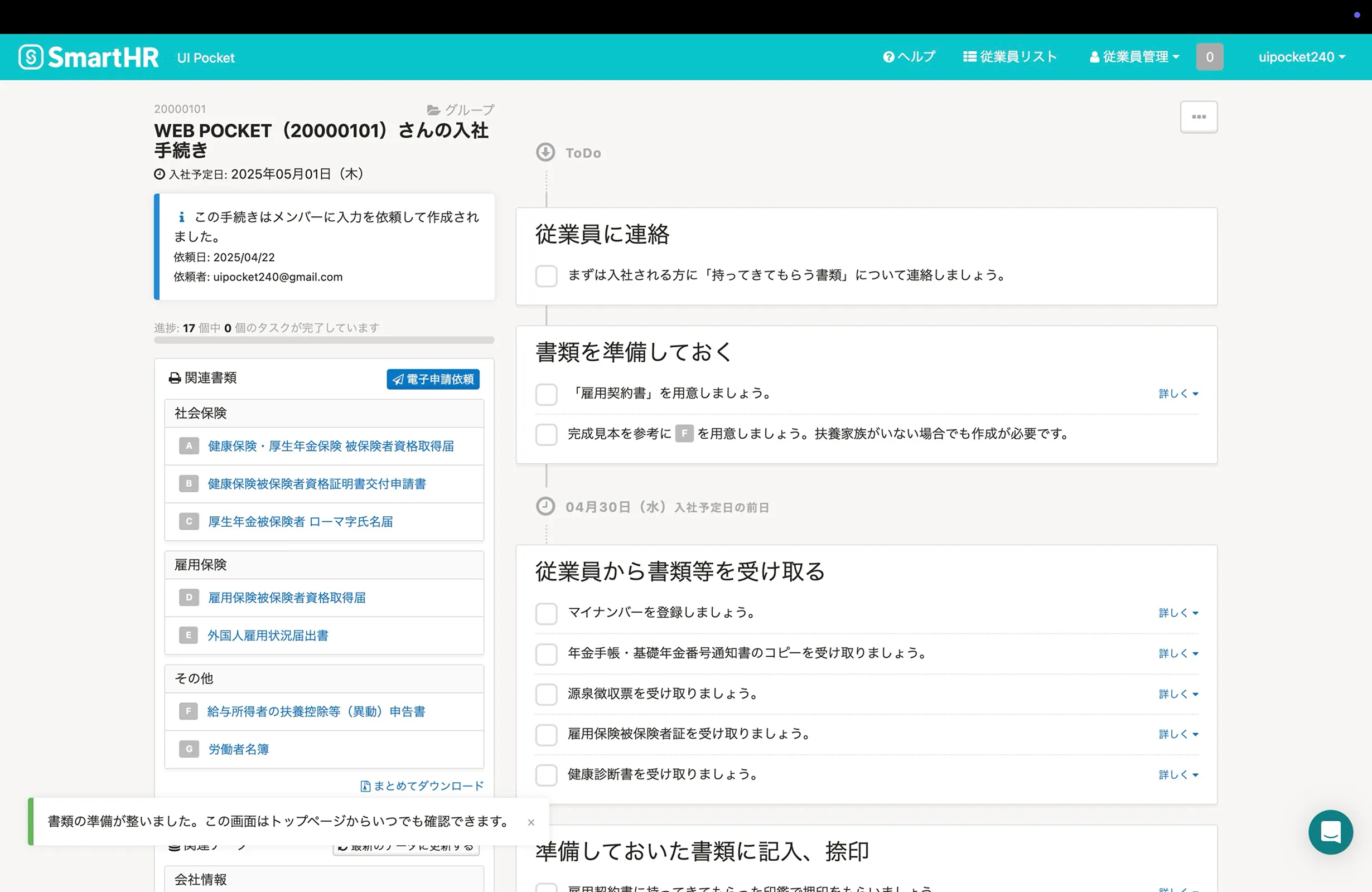Image resolution: width=1372 pixels, height=892 pixels.
Task: Click the clock icon beside 04月30日
Action: pyautogui.click(x=545, y=507)
